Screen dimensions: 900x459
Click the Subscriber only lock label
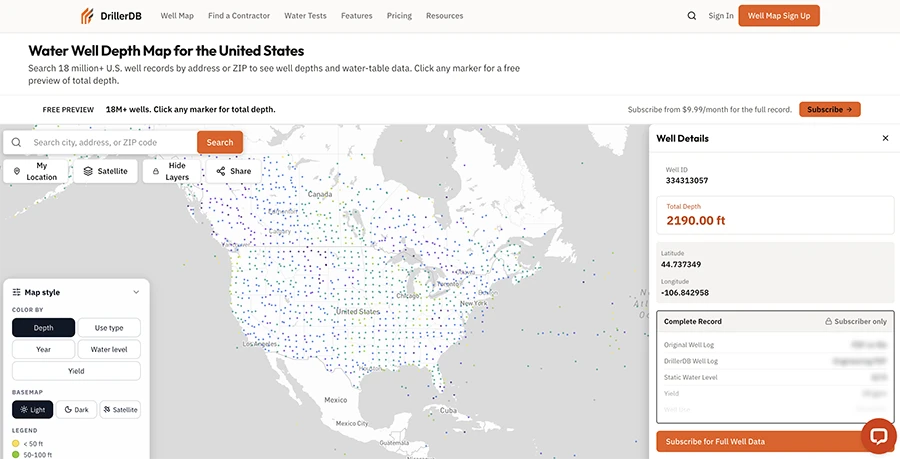coord(856,321)
